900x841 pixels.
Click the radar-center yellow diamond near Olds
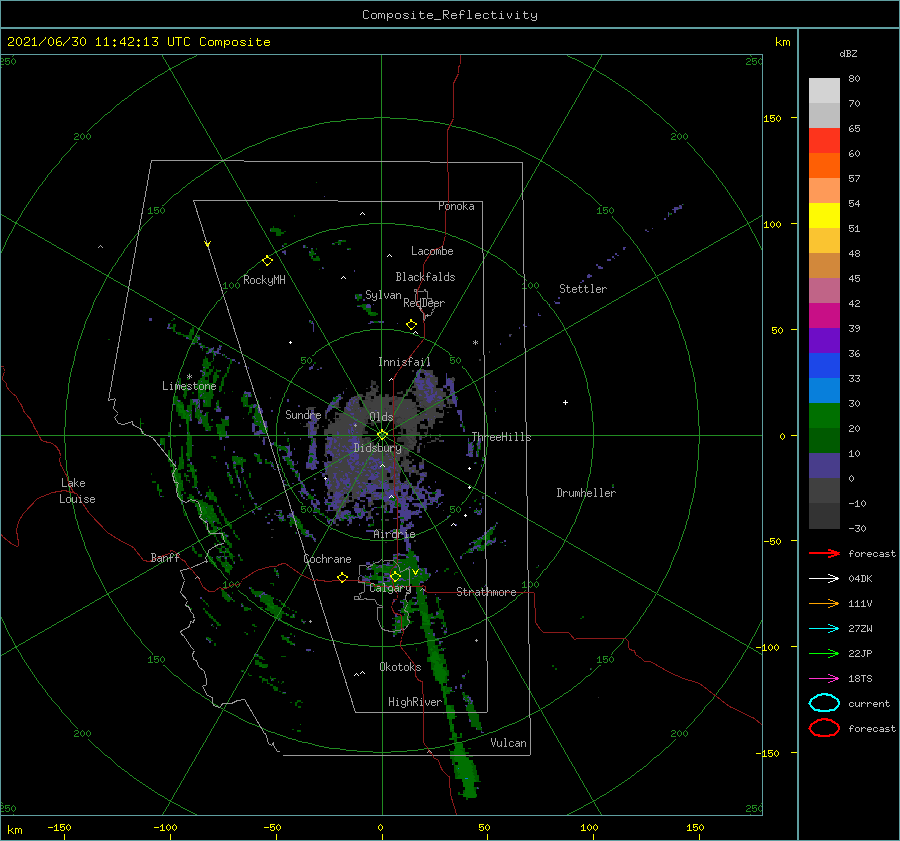click(382, 435)
